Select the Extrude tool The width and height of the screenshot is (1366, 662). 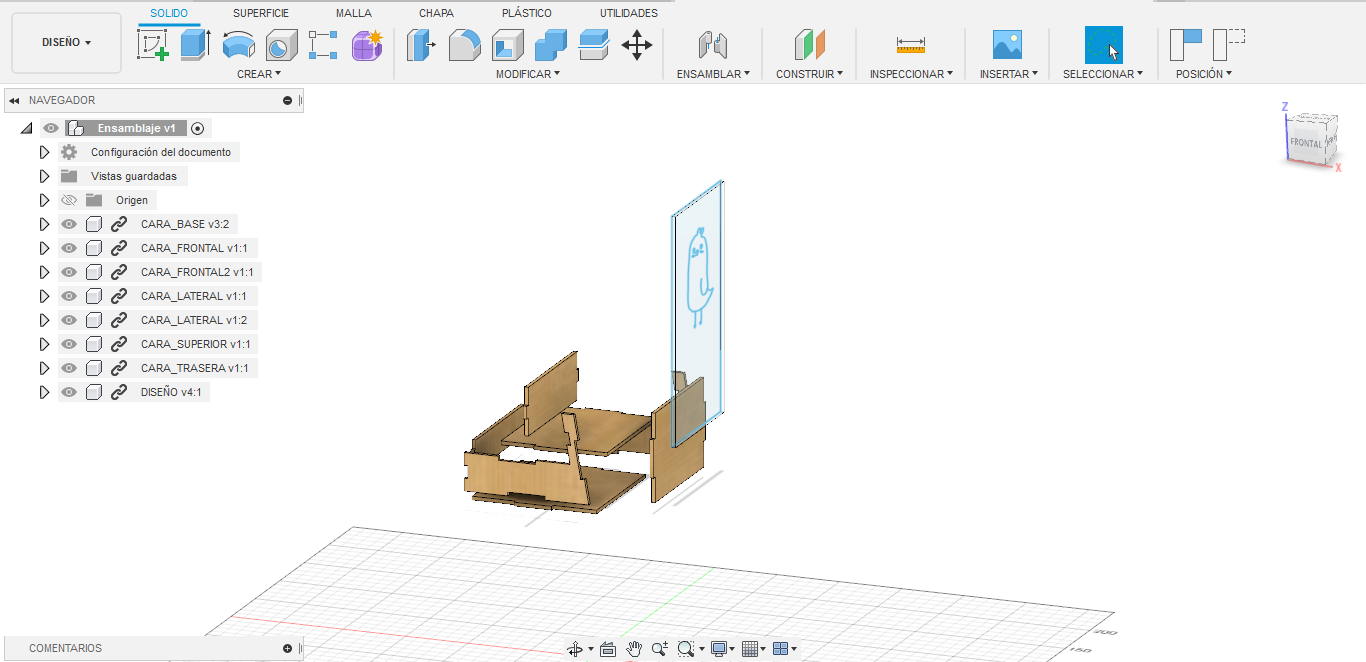click(195, 45)
